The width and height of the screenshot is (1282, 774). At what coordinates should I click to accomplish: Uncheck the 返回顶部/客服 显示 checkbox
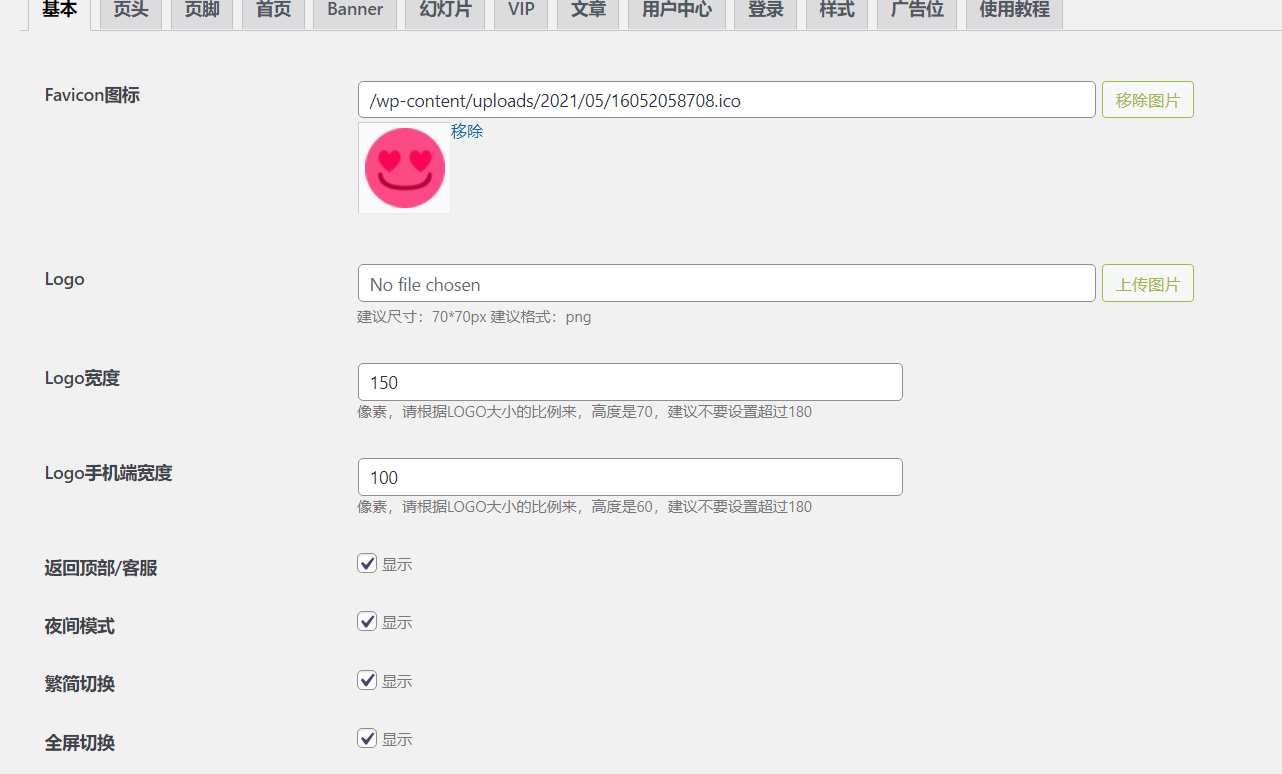point(367,563)
